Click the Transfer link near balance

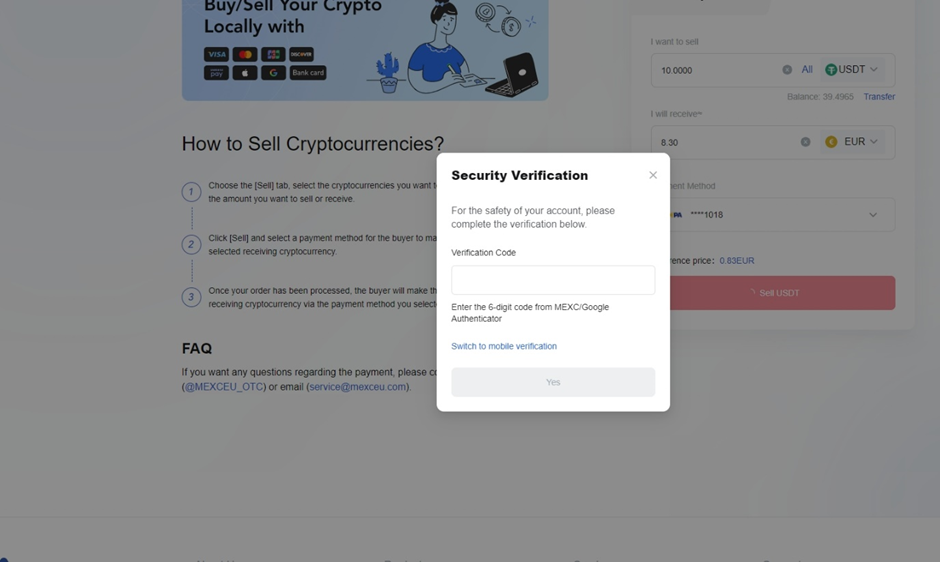tap(879, 97)
